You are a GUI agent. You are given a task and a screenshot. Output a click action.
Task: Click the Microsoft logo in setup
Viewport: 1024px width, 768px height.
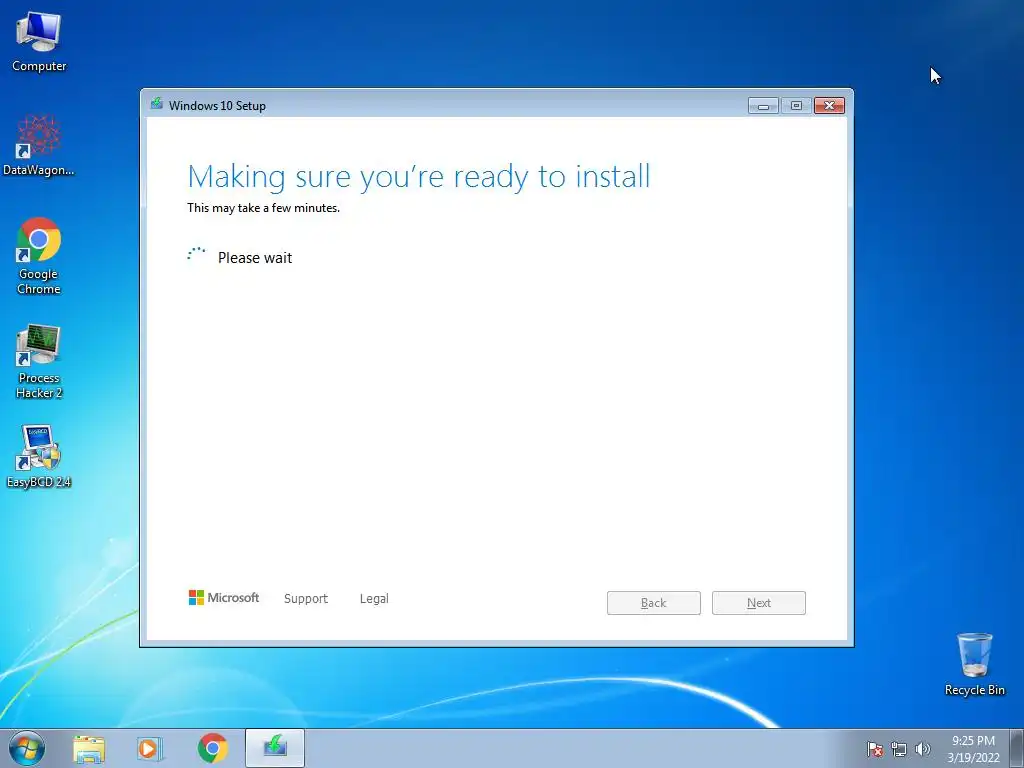(x=223, y=598)
